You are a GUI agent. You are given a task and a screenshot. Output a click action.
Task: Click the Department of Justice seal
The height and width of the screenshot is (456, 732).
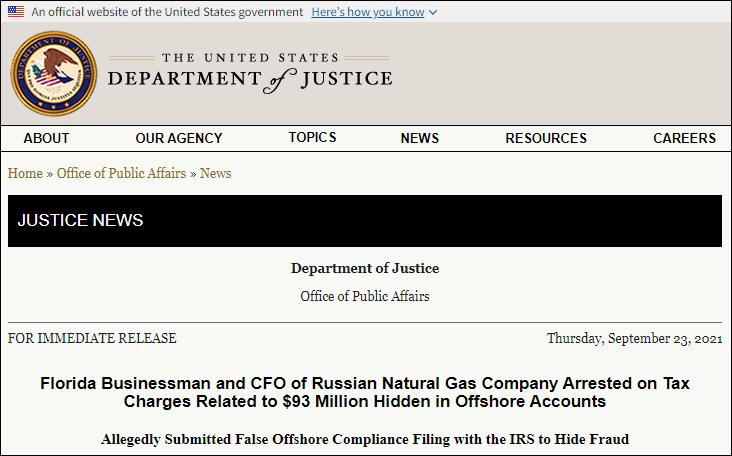coord(54,73)
